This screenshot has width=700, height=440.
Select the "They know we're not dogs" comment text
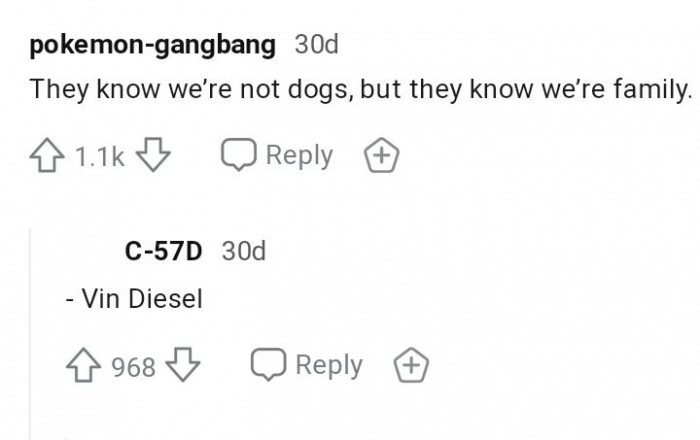pos(360,89)
